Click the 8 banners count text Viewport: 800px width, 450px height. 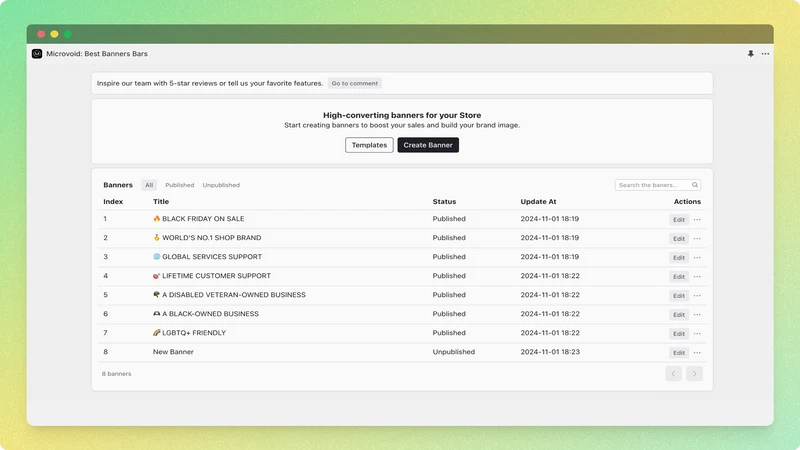[x=116, y=373]
